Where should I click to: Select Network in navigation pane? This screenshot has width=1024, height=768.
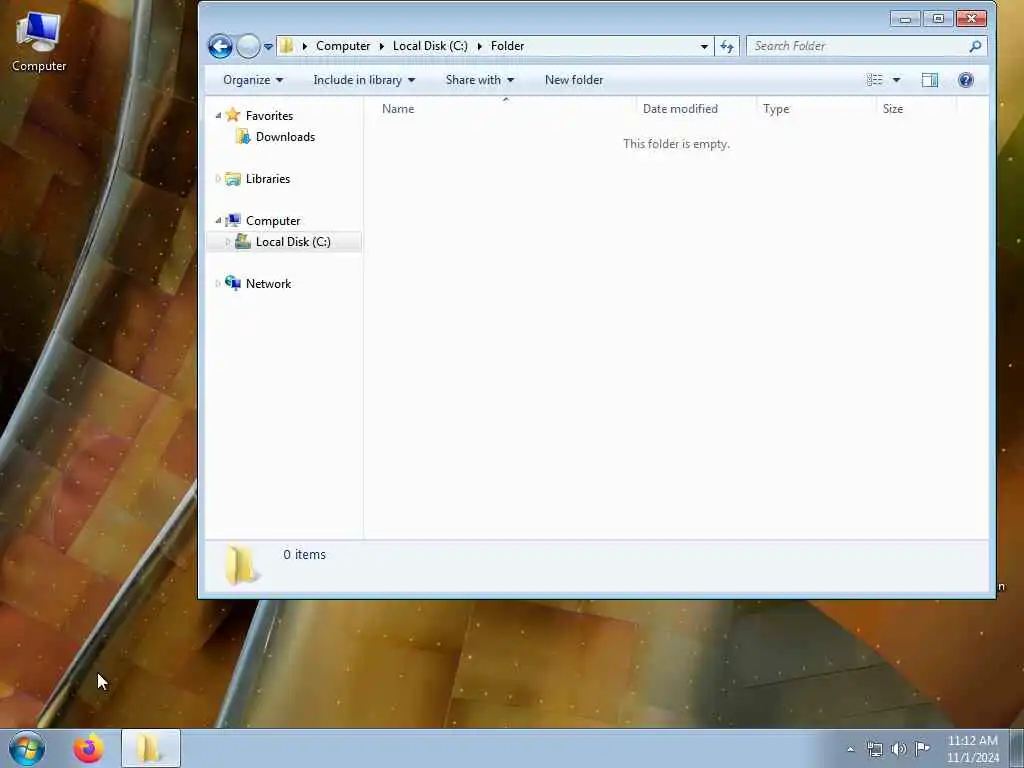click(x=268, y=283)
